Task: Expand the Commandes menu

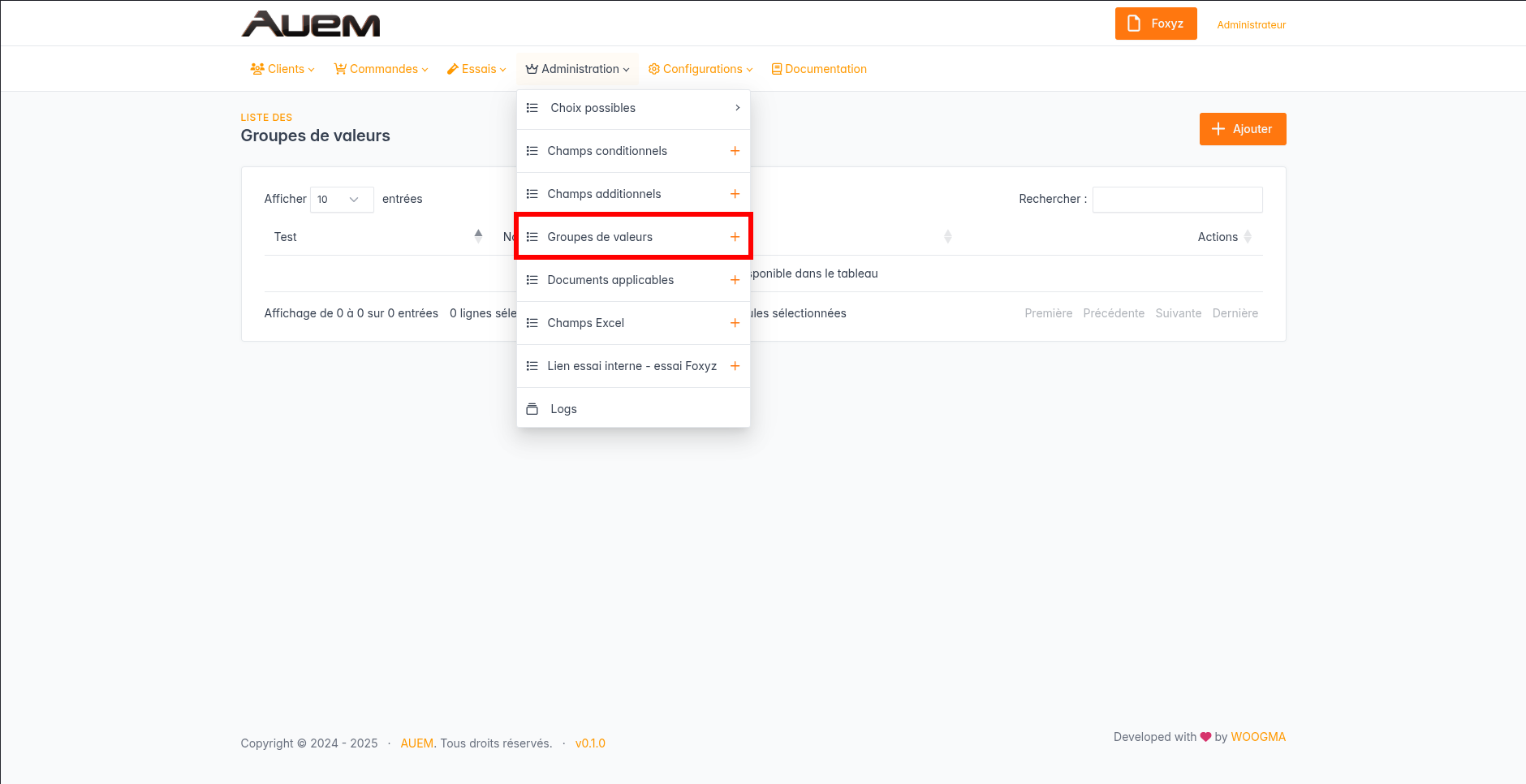Action: [x=381, y=69]
